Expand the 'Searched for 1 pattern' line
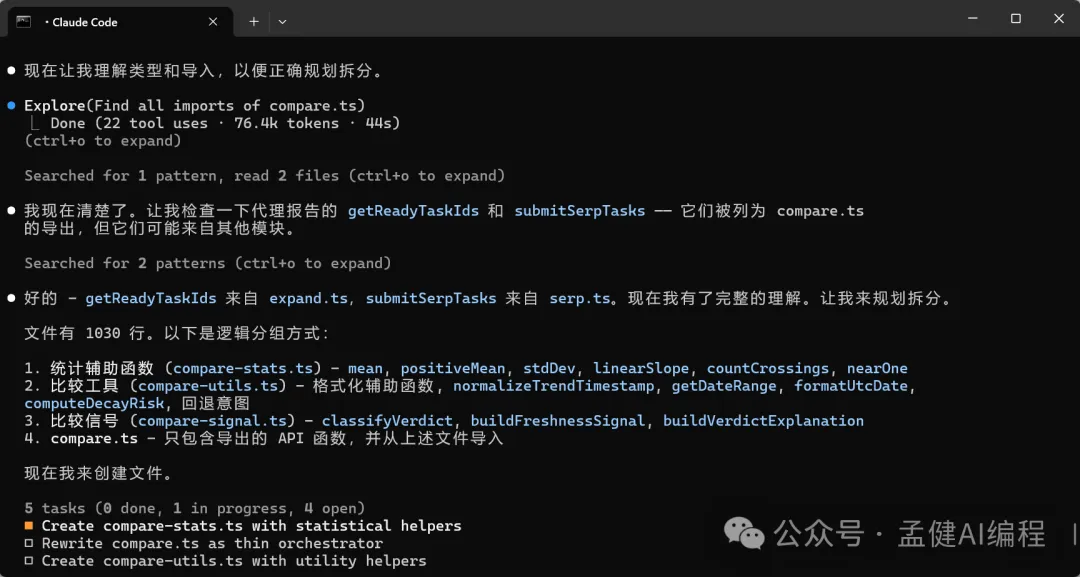1080x577 pixels. 264,176
